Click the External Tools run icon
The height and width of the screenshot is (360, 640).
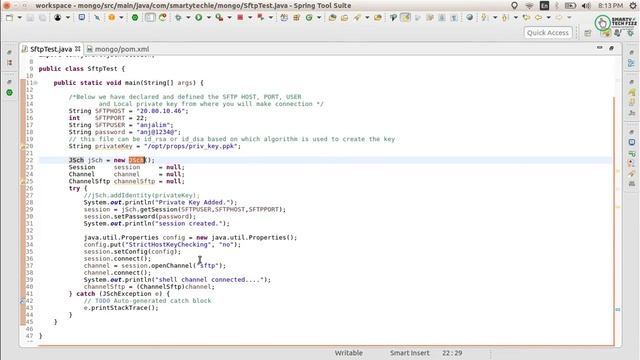[x=220, y=18]
